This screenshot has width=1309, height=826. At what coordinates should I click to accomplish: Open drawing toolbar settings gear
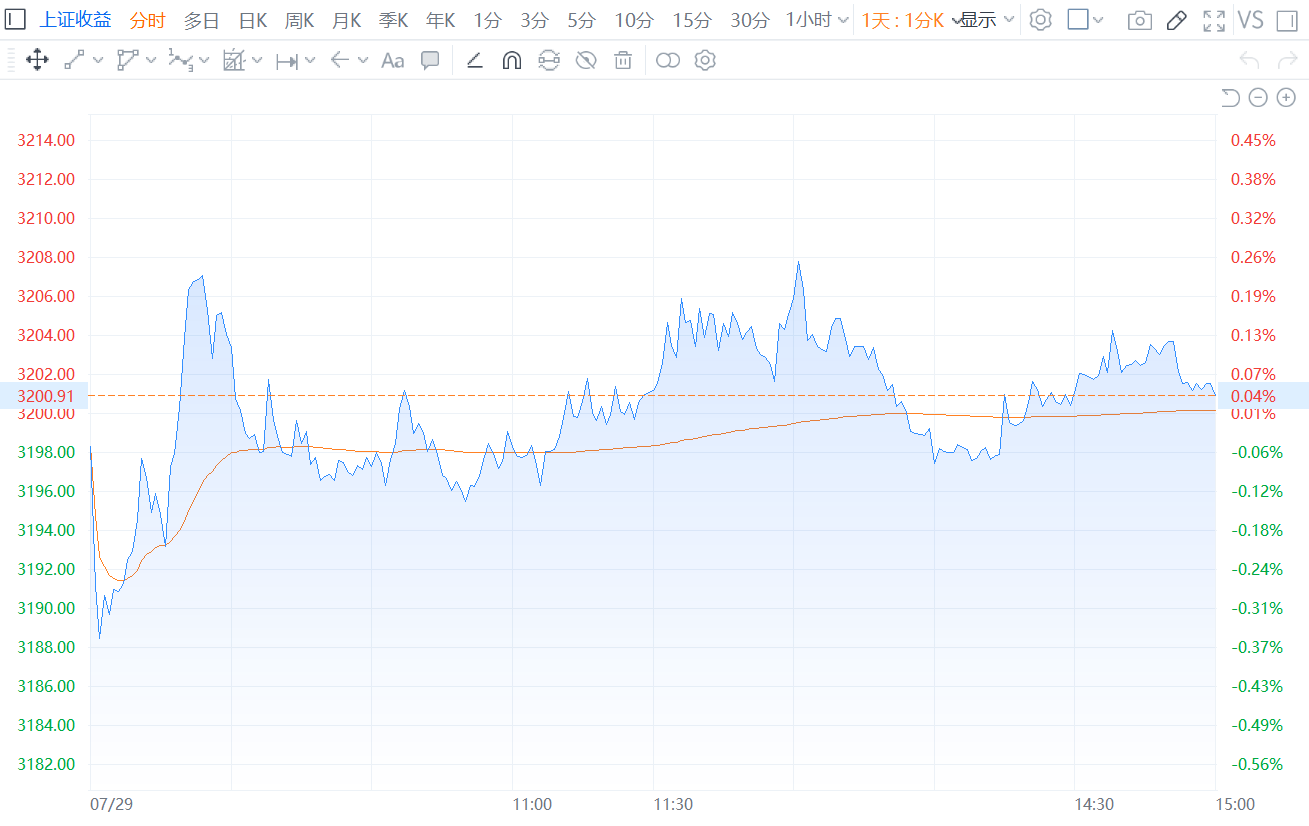pyautogui.click(x=705, y=61)
